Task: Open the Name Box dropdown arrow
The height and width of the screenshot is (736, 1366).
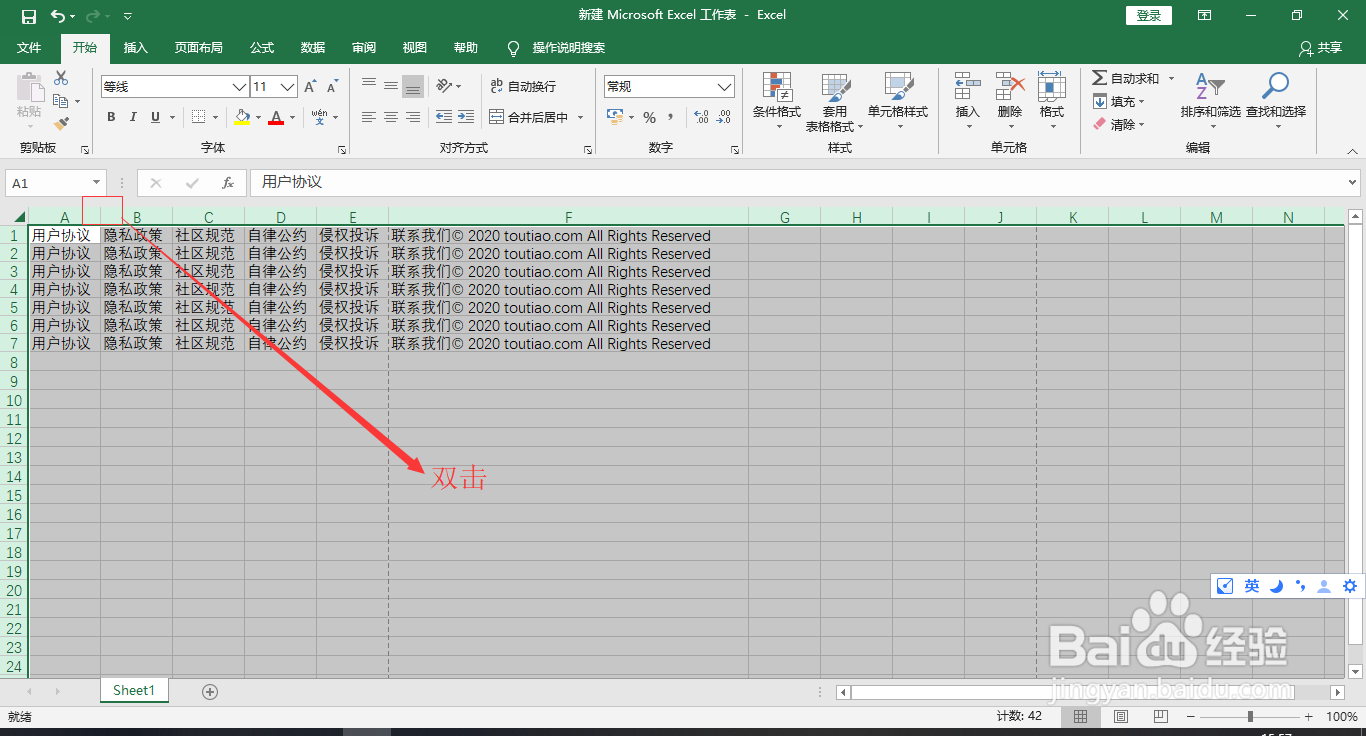Action: click(97, 183)
